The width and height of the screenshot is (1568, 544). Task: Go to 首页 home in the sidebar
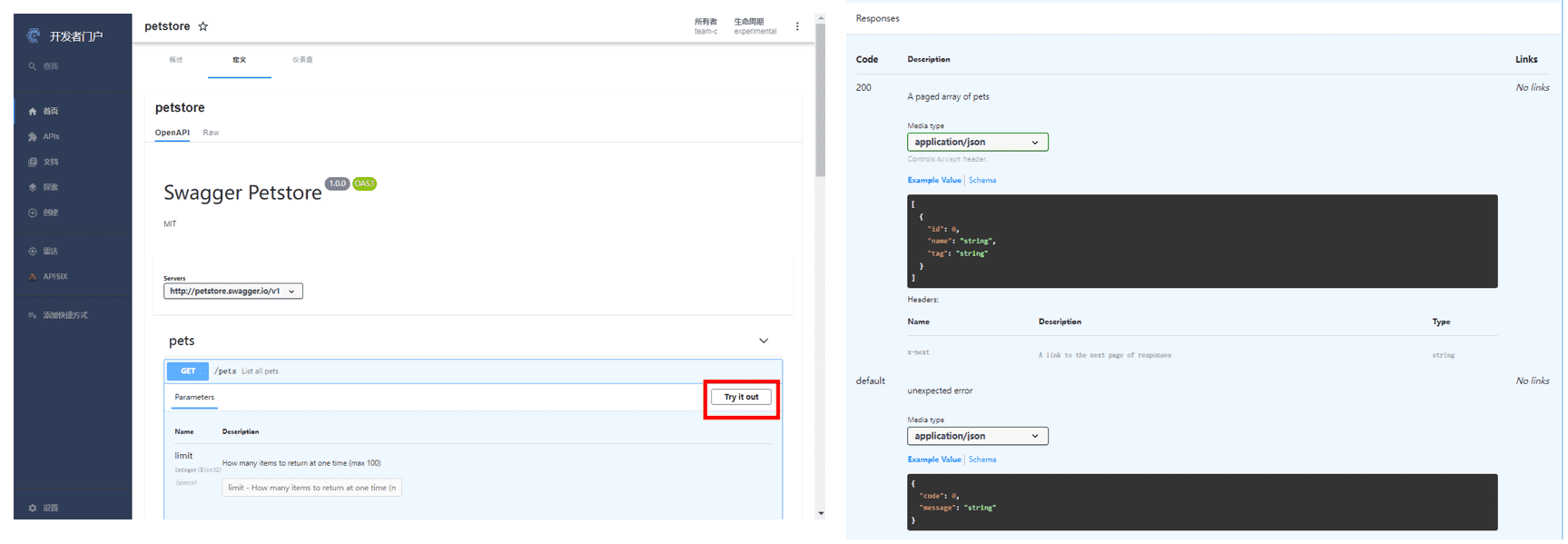44,111
